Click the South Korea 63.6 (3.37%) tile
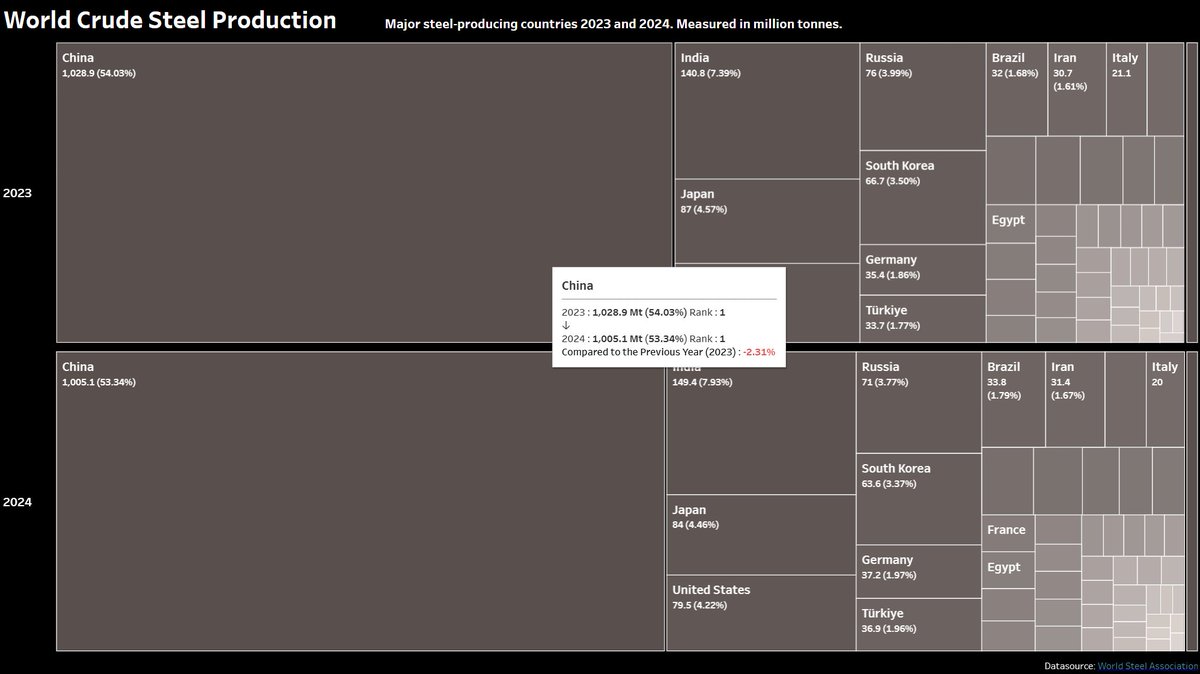 918,499
